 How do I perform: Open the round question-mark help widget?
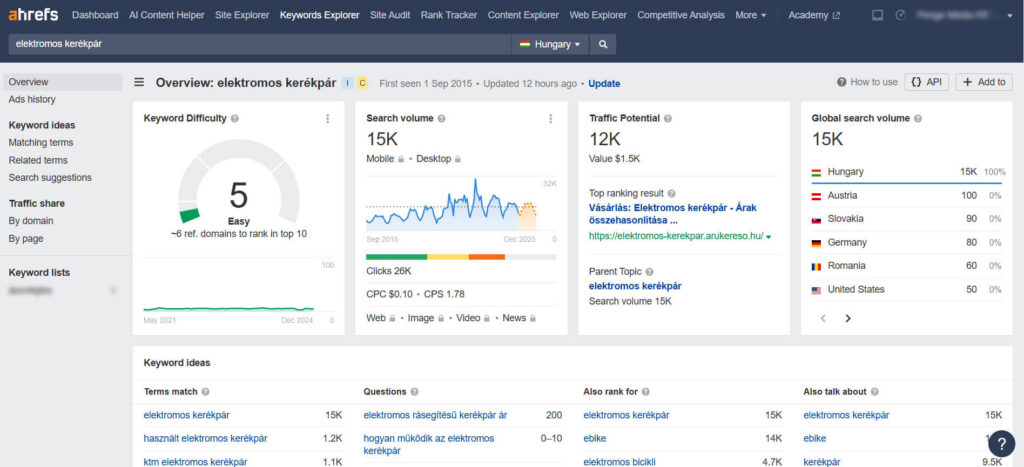(x=1001, y=443)
